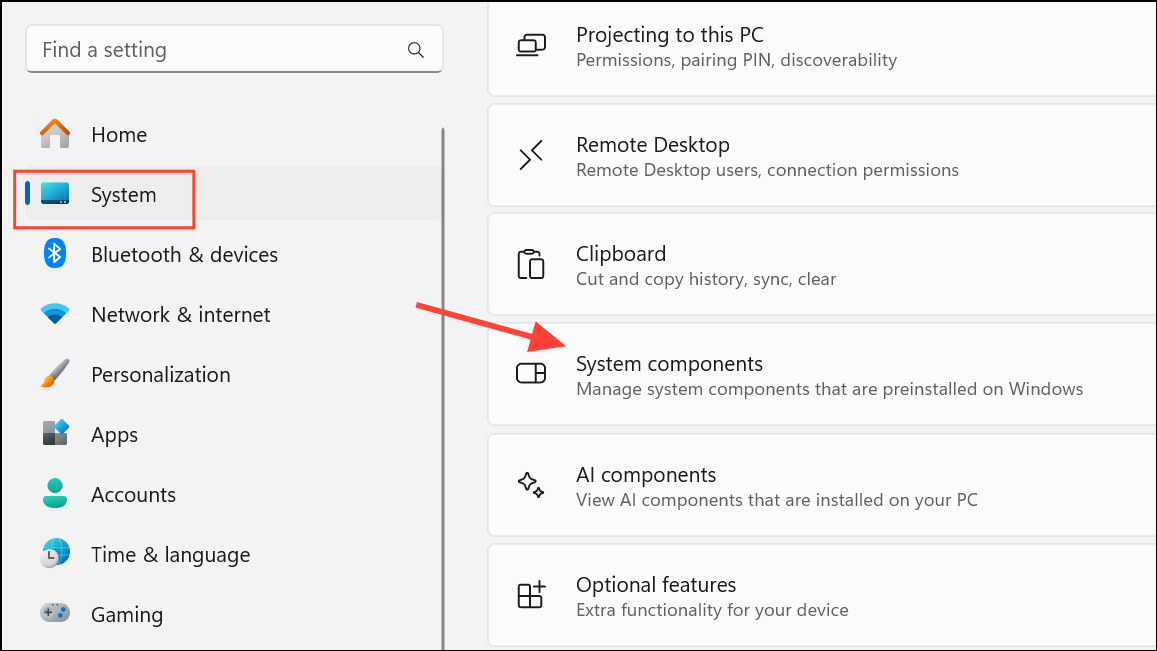
Task: Click the Optional features grid-plus icon
Action: tap(531, 595)
